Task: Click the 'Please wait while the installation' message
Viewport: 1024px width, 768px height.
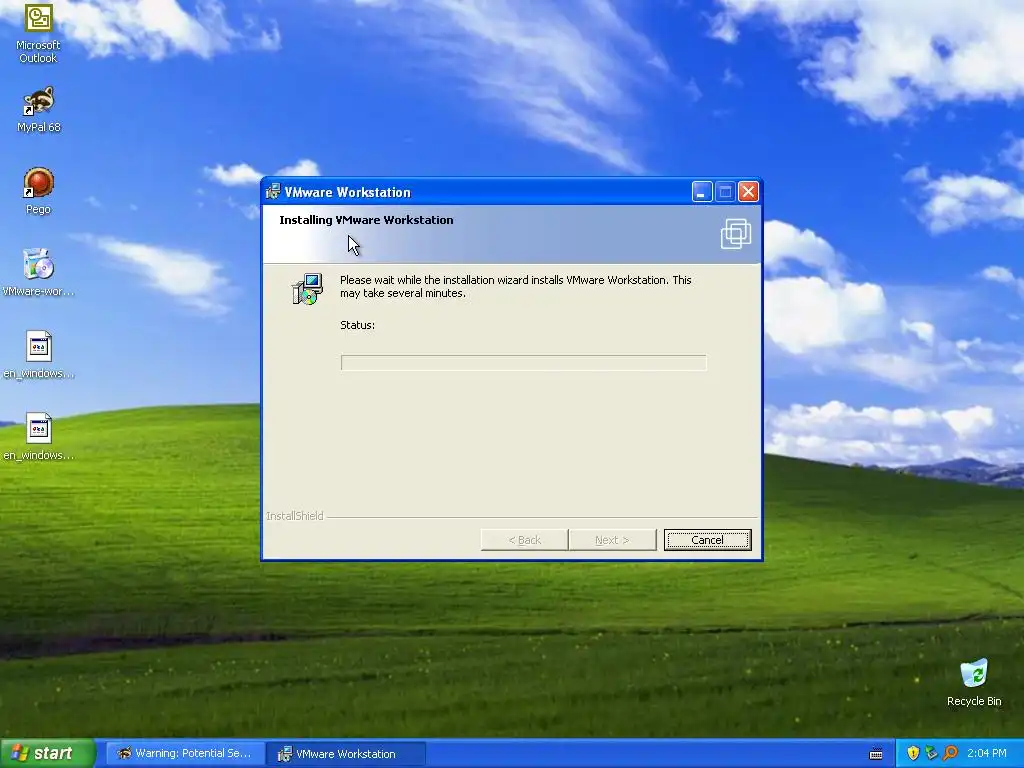Action: pos(516,287)
